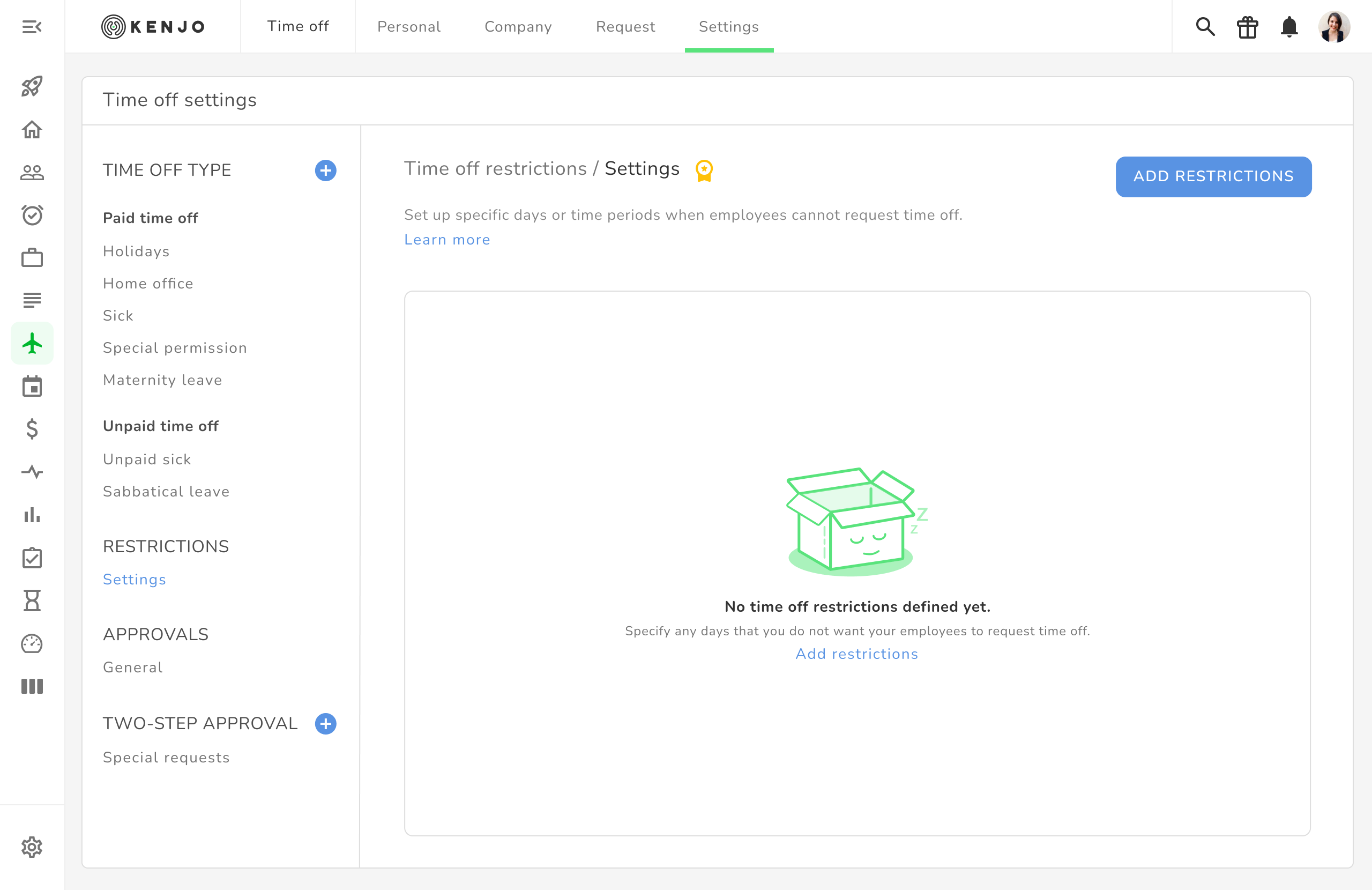
Task: Open the gear settings icon
Action: click(x=32, y=847)
